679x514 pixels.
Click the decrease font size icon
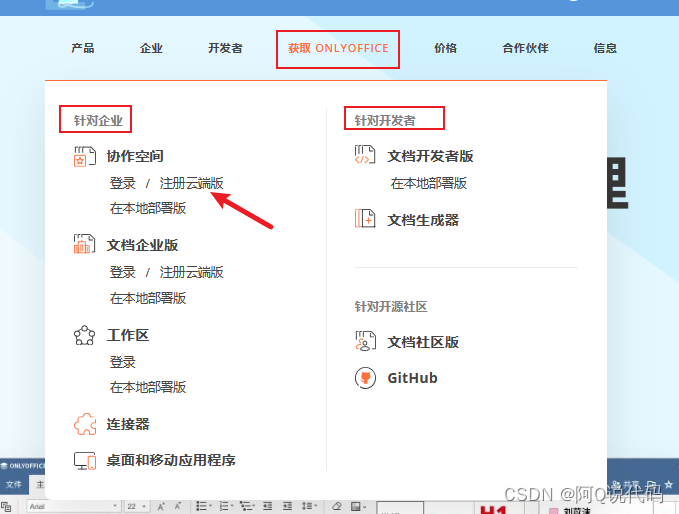point(178,506)
